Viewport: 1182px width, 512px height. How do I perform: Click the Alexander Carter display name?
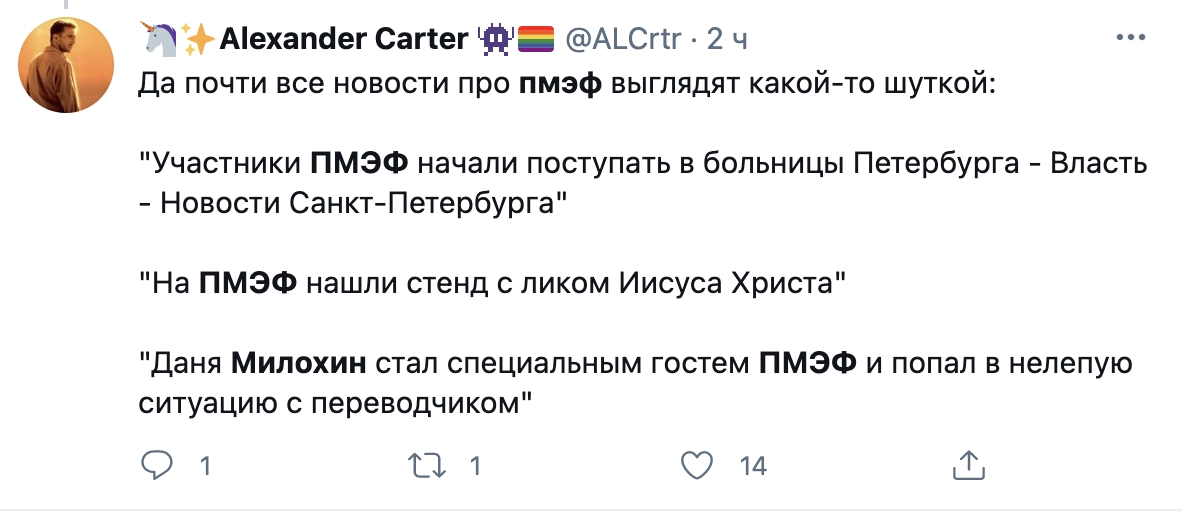343,39
